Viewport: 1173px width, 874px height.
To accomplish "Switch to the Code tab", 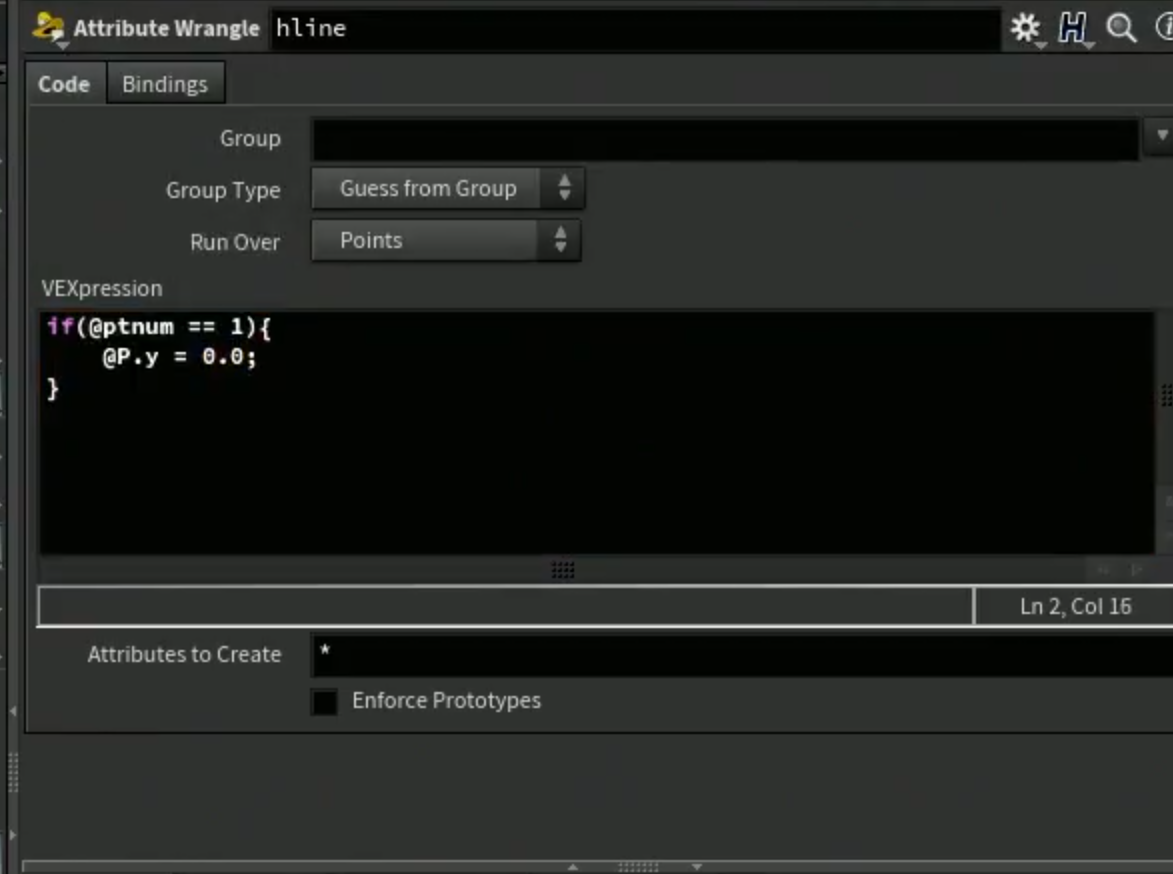I will pyautogui.click(x=64, y=84).
